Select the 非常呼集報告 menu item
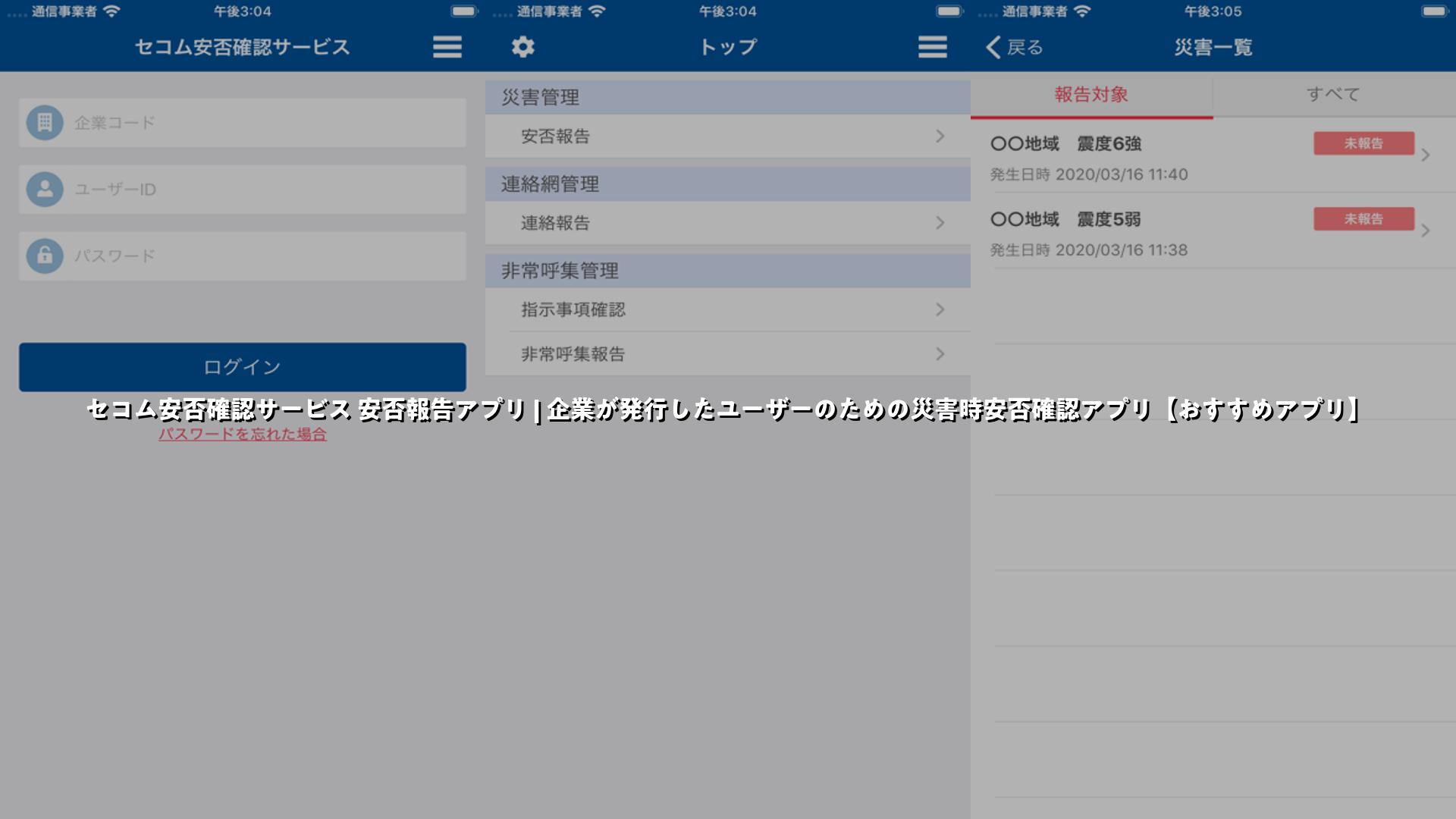The image size is (1456, 819). click(728, 354)
